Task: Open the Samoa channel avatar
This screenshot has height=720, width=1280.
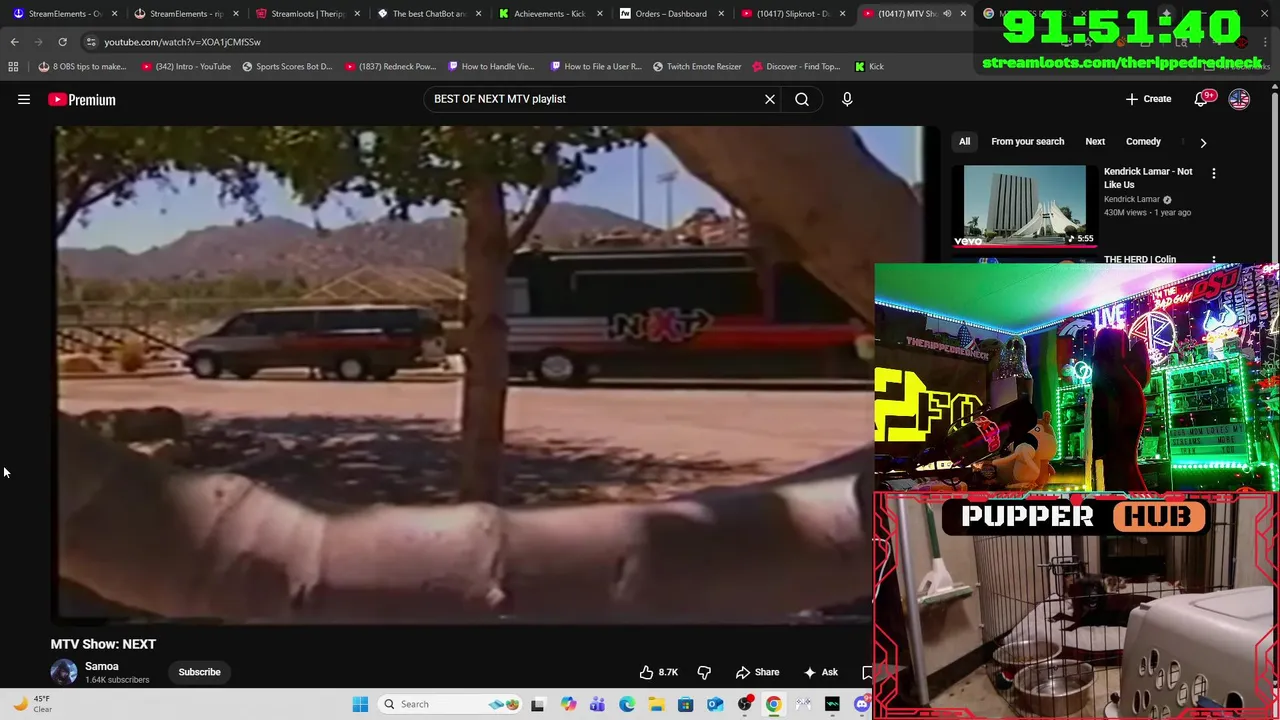Action: click(x=64, y=672)
